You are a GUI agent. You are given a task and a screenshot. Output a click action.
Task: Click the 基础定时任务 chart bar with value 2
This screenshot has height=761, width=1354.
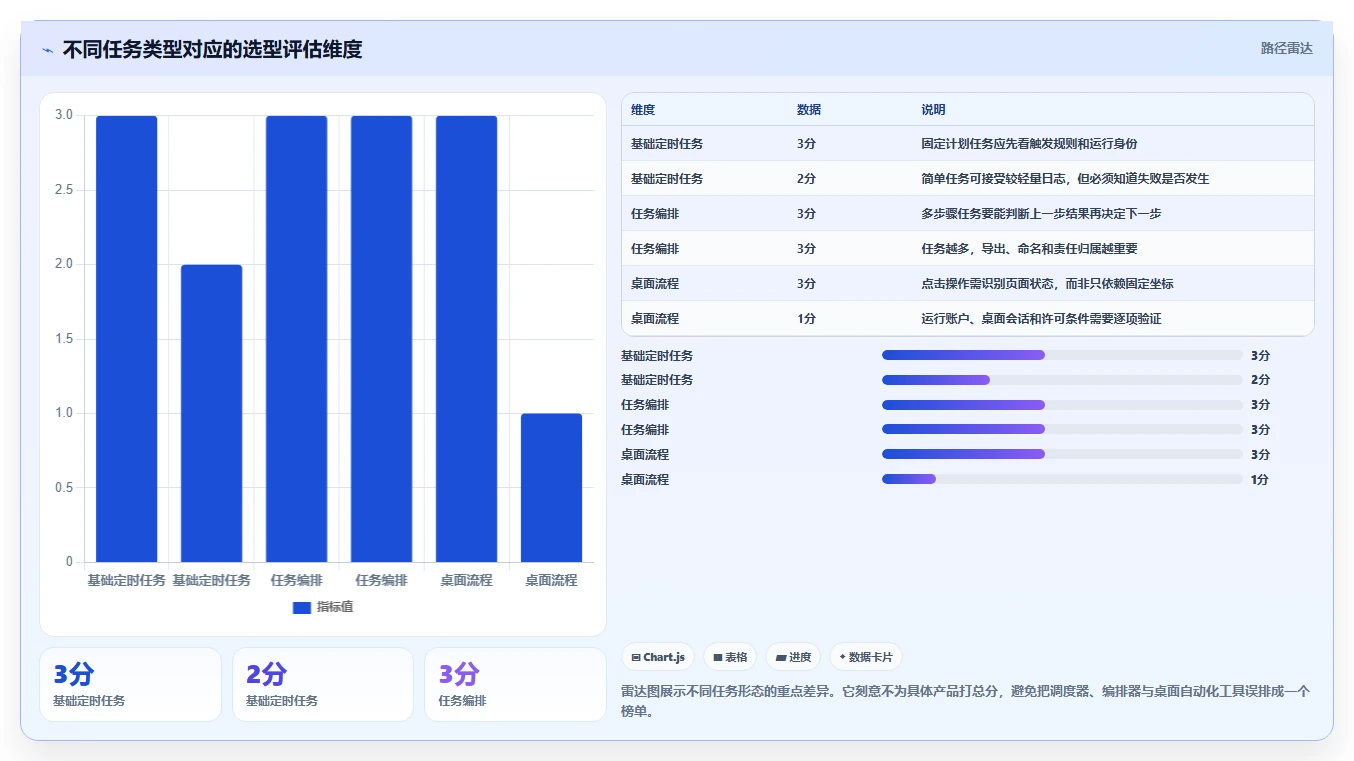coord(212,413)
